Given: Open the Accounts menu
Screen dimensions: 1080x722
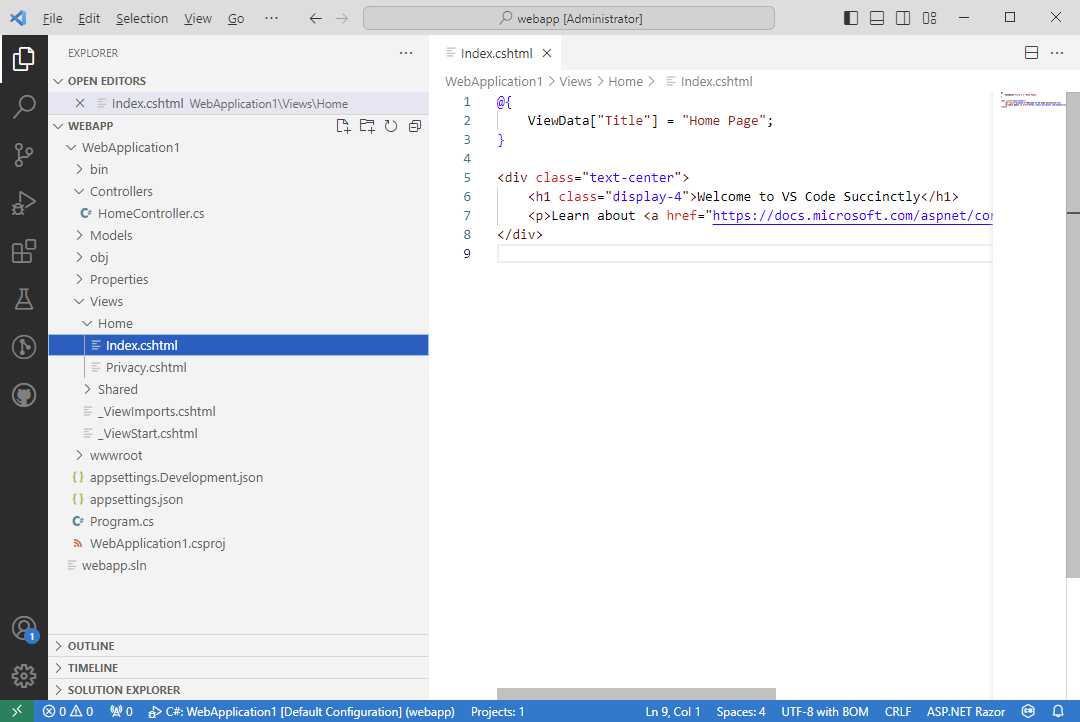Looking at the screenshot, I should (23, 628).
